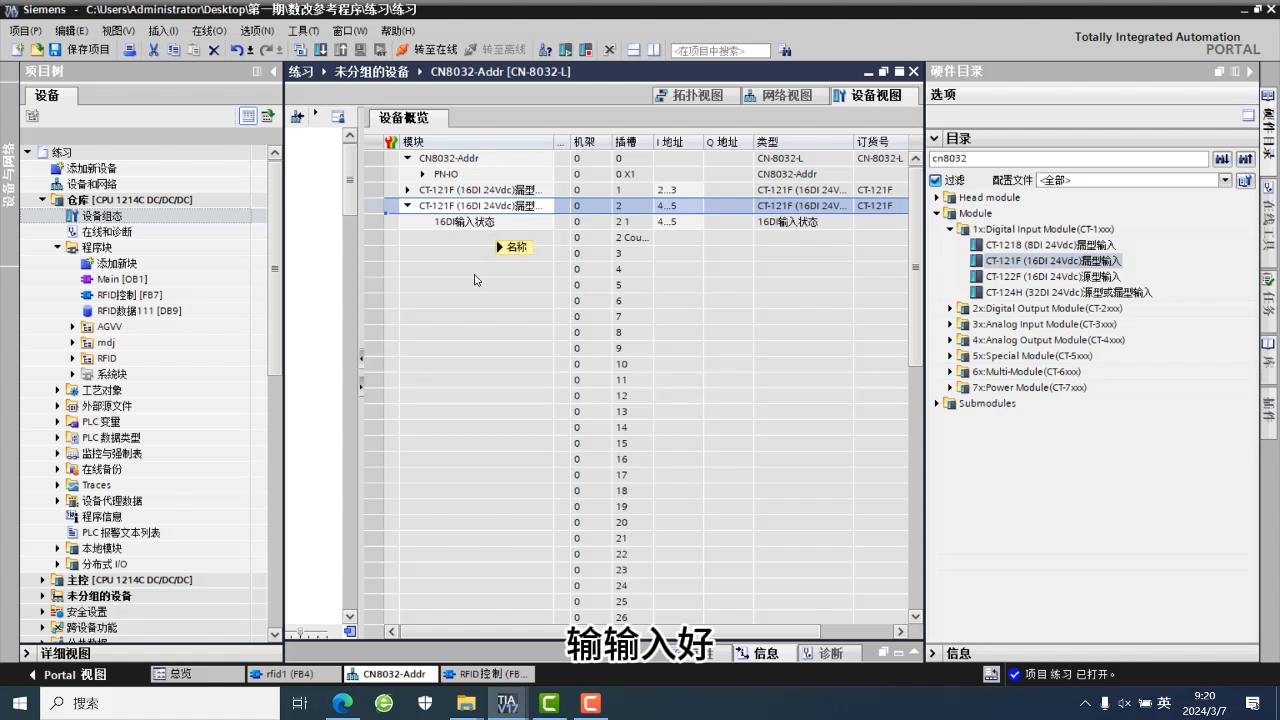This screenshot has height=720, width=1280.
Task: Switch to rfid1 (FB4) editor tab
Action: [294, 675]
